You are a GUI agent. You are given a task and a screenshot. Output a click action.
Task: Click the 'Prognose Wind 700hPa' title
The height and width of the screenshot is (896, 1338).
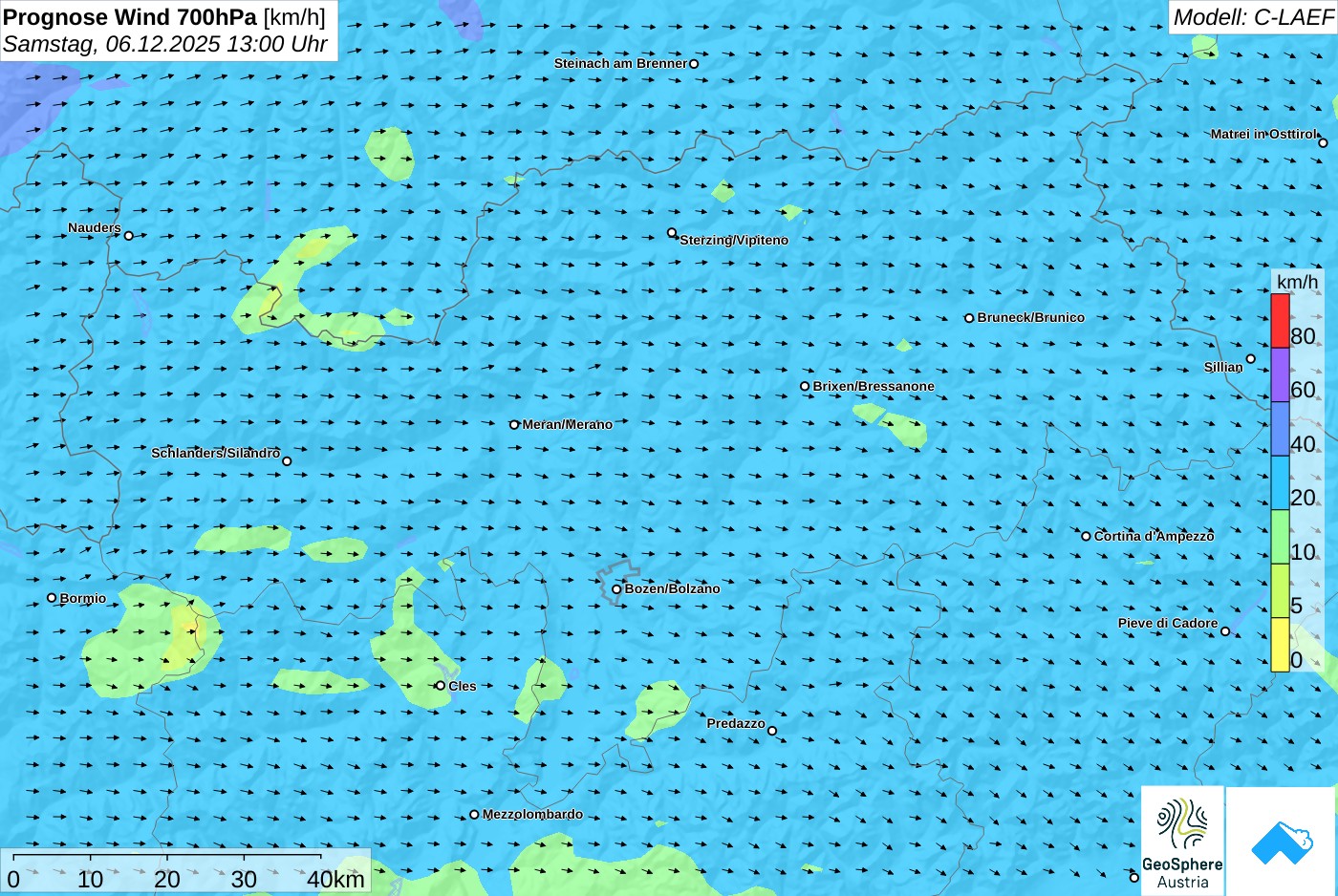pyautogui.click(x=130, y=17)
